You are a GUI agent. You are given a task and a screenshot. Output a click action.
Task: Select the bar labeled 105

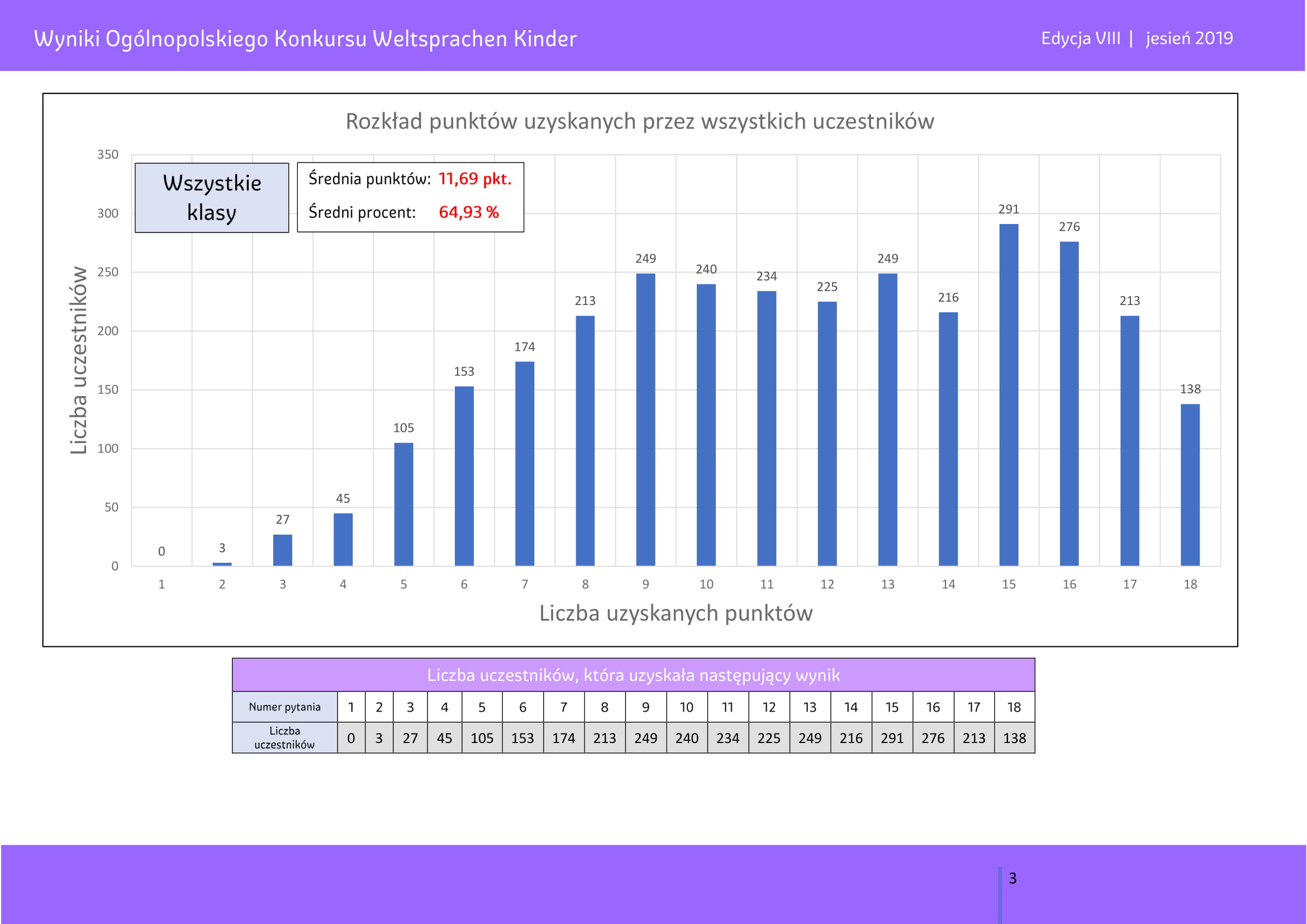click(403, 504)
